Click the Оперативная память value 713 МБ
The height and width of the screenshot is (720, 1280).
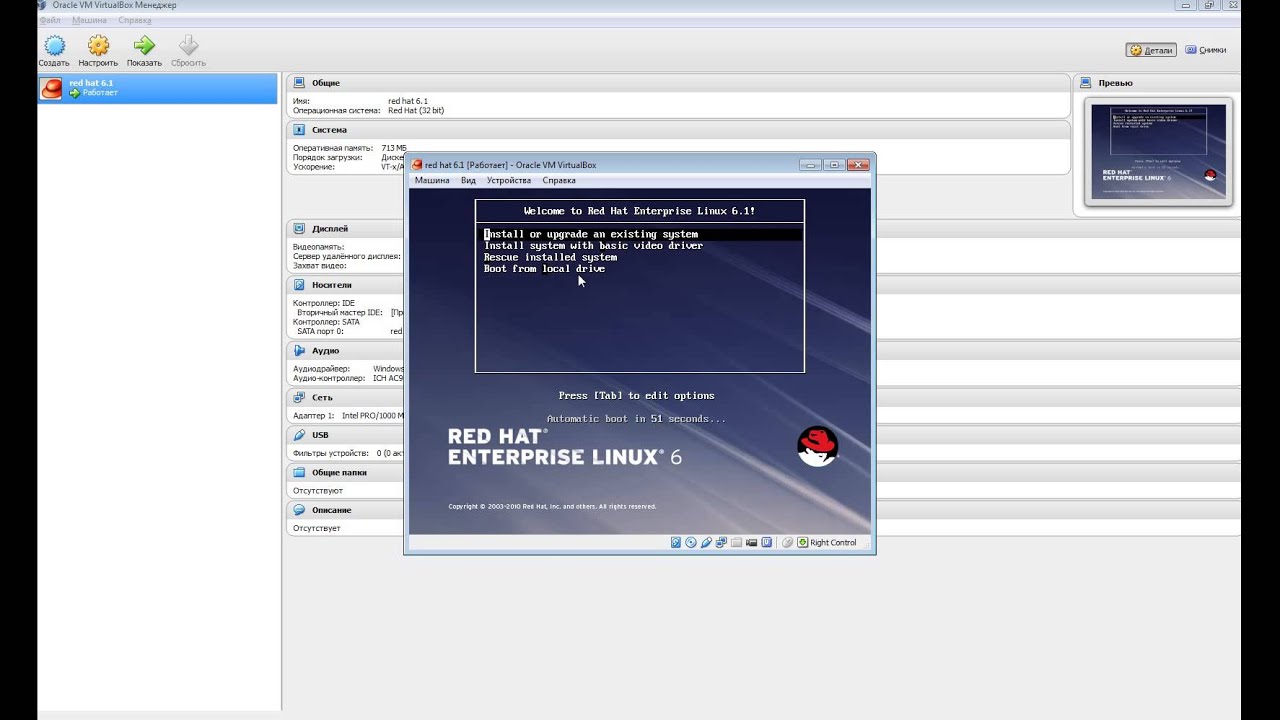pos(394,148)
